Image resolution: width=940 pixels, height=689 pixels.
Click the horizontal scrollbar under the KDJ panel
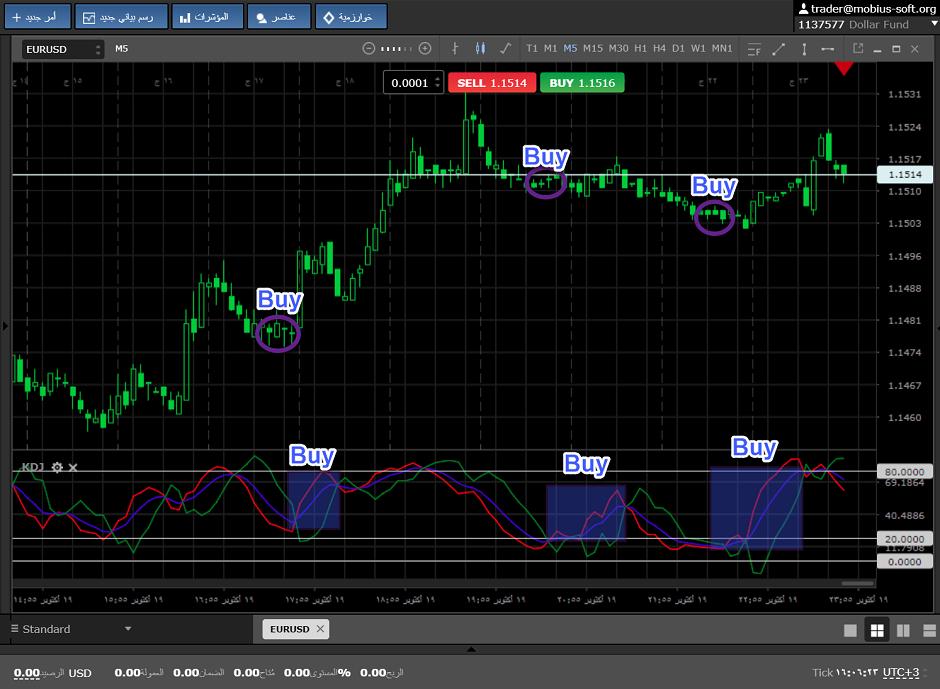(x=857, y=583)
